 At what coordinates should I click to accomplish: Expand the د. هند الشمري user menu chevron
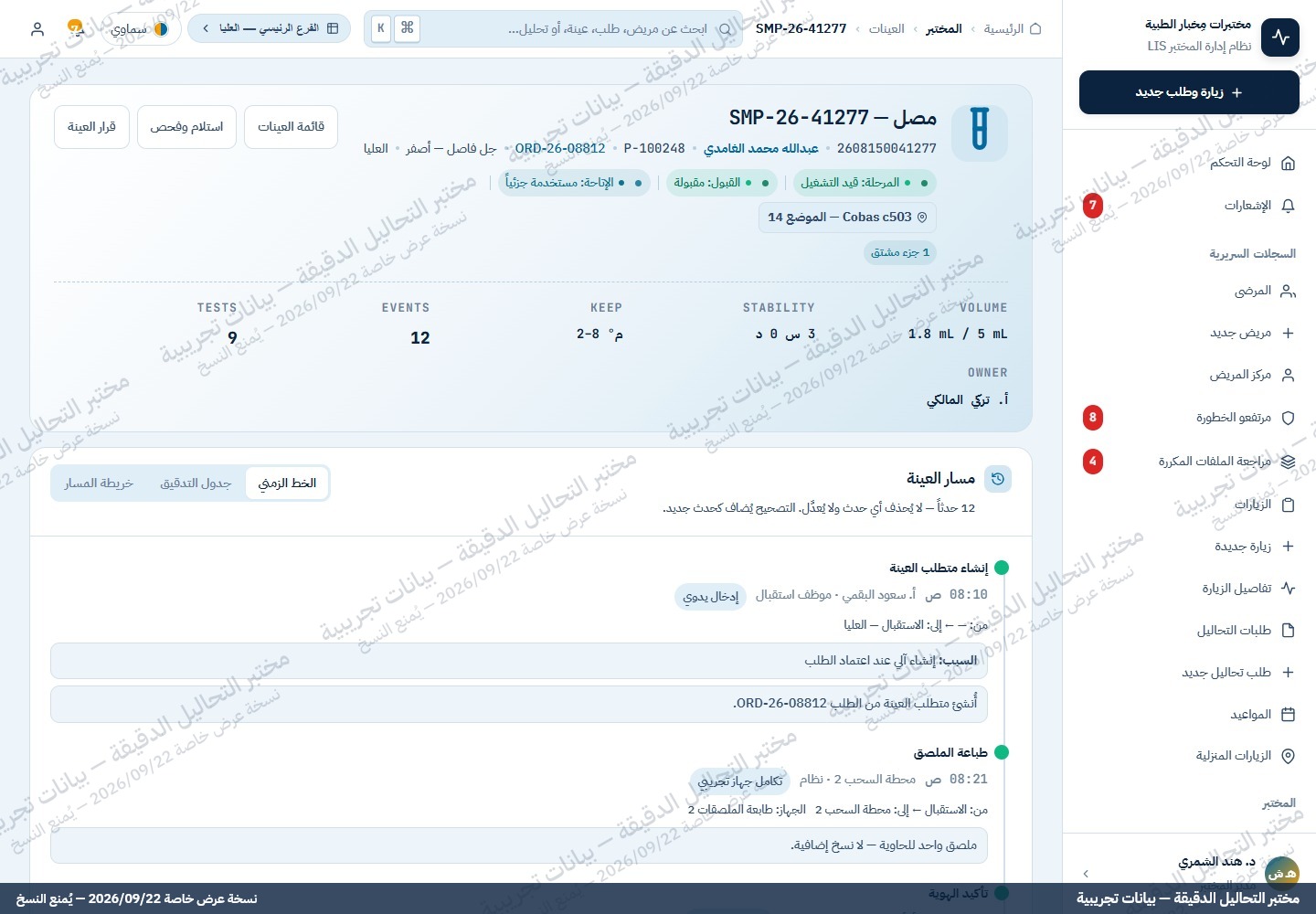point(1086,874)
